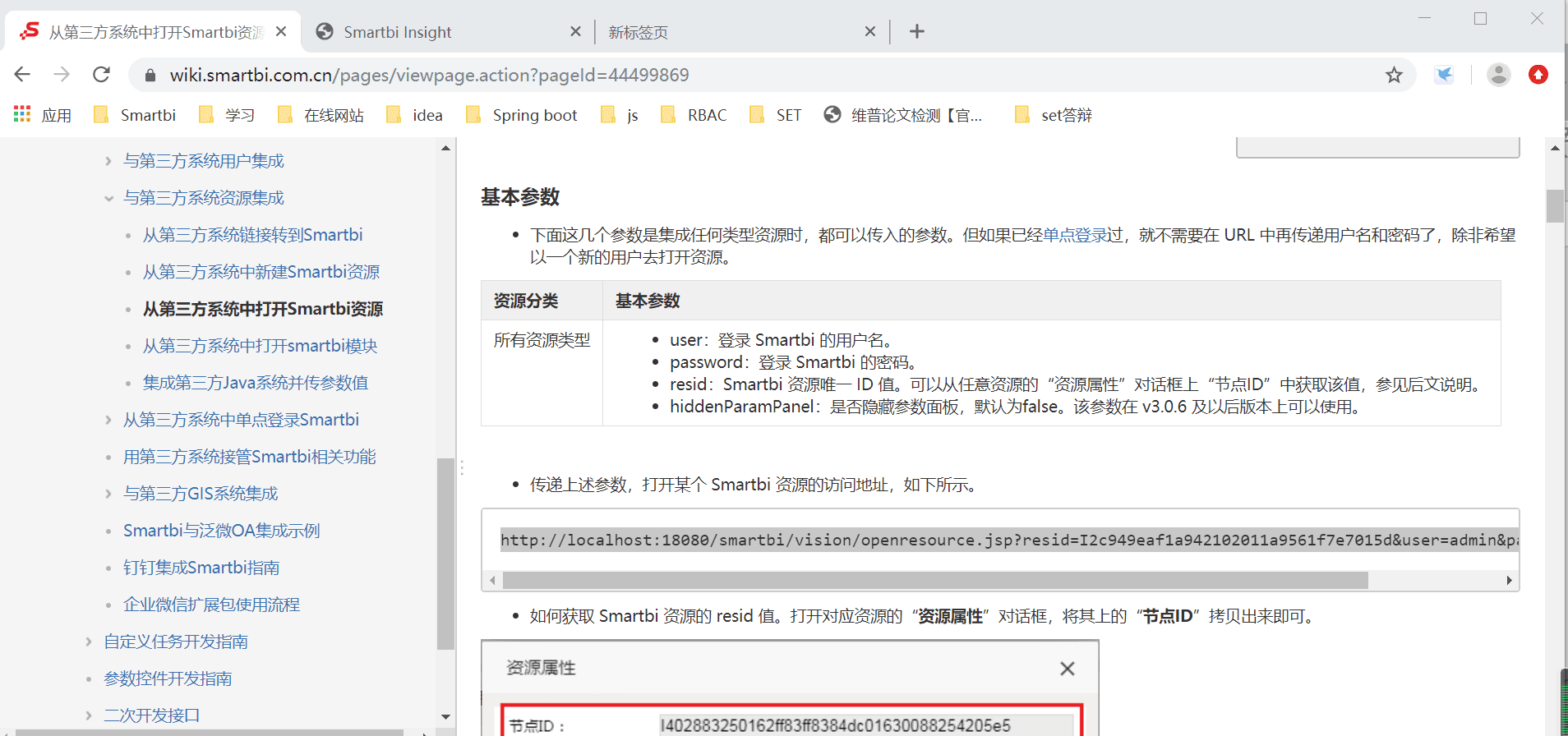This screenshot has width=1568, height=736.
Task: Click the openresource.jsp URL code line
Action: click(x=1009, y=540)
